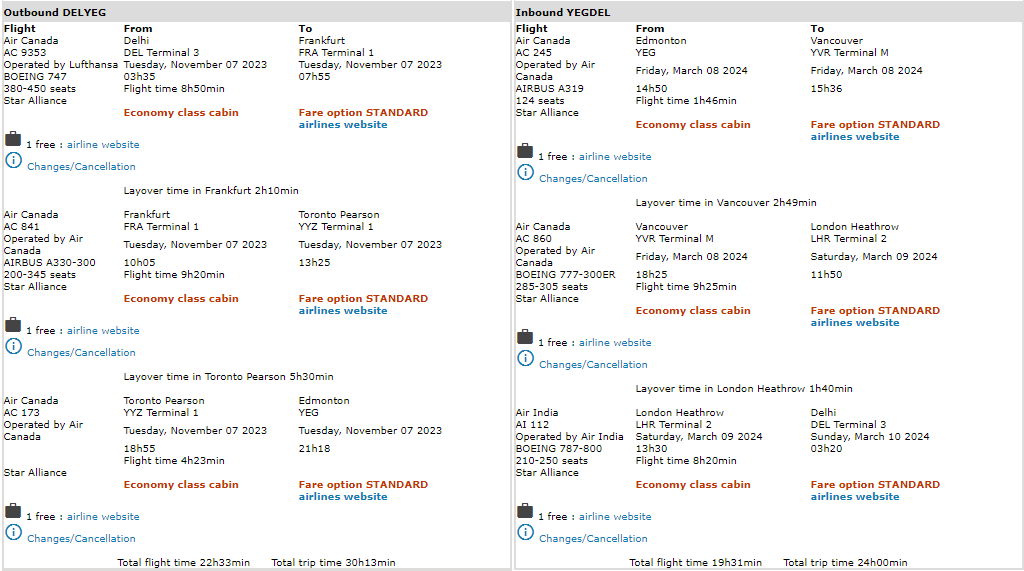The height and width of the screenshot is (571, 1024).
Task: Open baggage 'airline website' link for AI 112
Action: [615, 517]
